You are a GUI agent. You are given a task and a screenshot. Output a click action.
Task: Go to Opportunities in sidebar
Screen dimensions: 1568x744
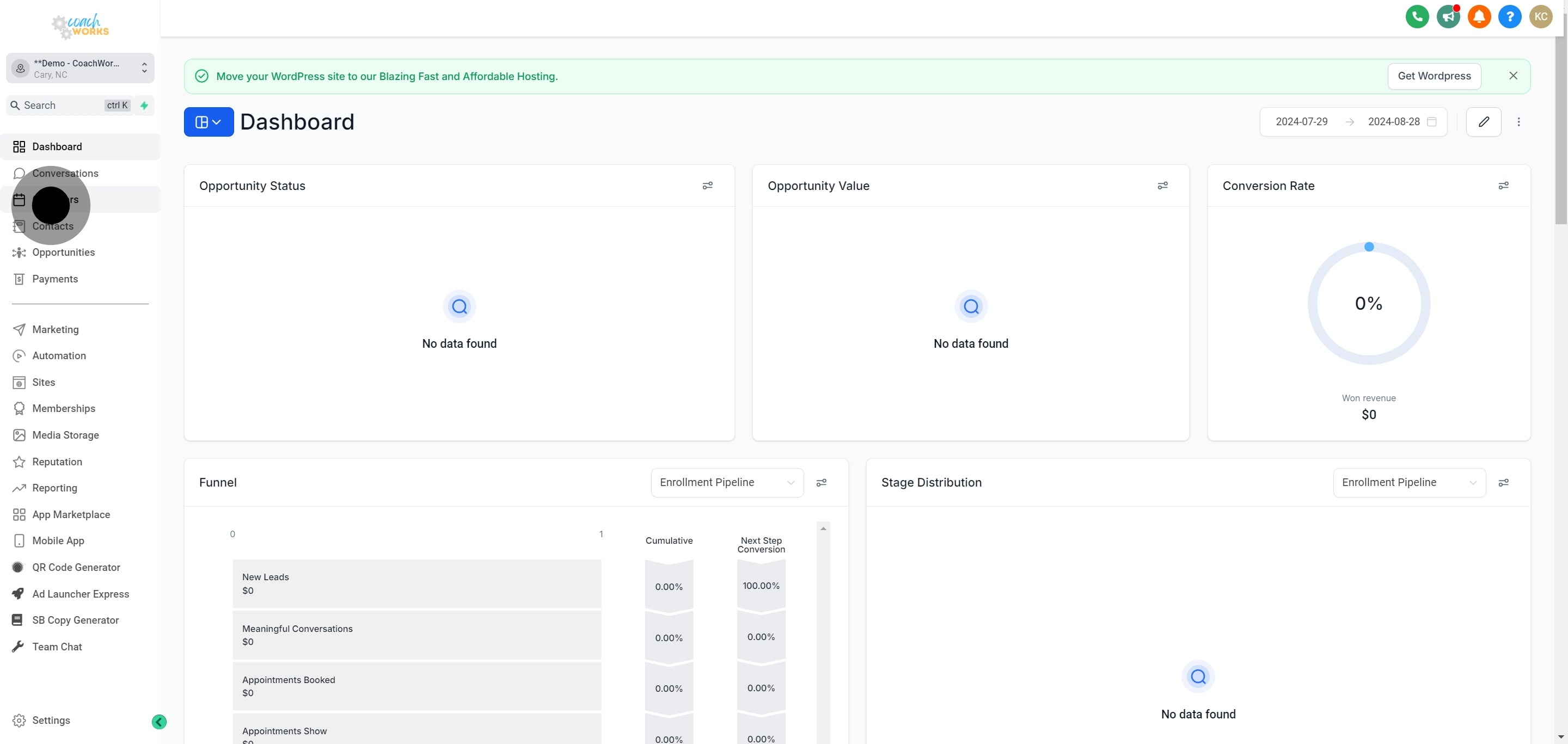tap(63, 253)
